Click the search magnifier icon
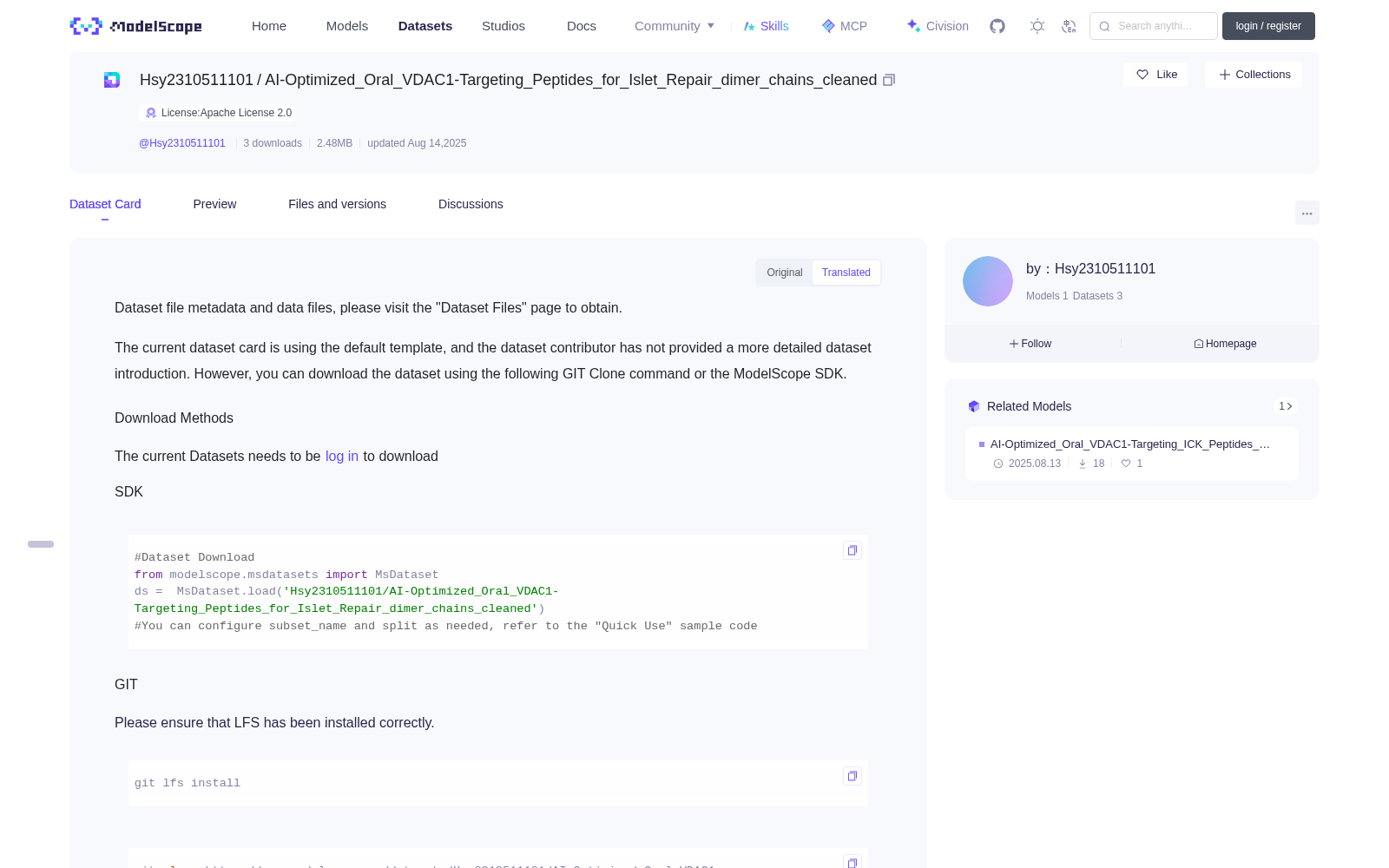 [x=1105, y=26]
